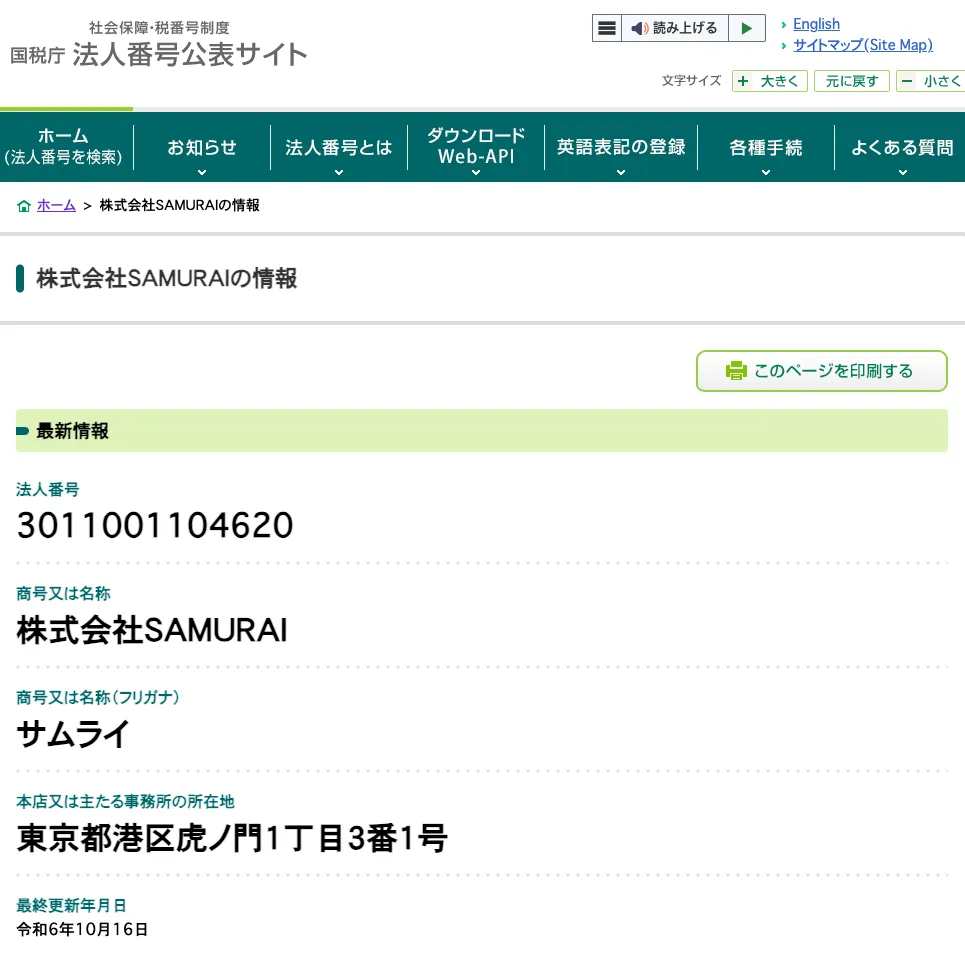Click the date 令和6年10月16日

point(82,929)
